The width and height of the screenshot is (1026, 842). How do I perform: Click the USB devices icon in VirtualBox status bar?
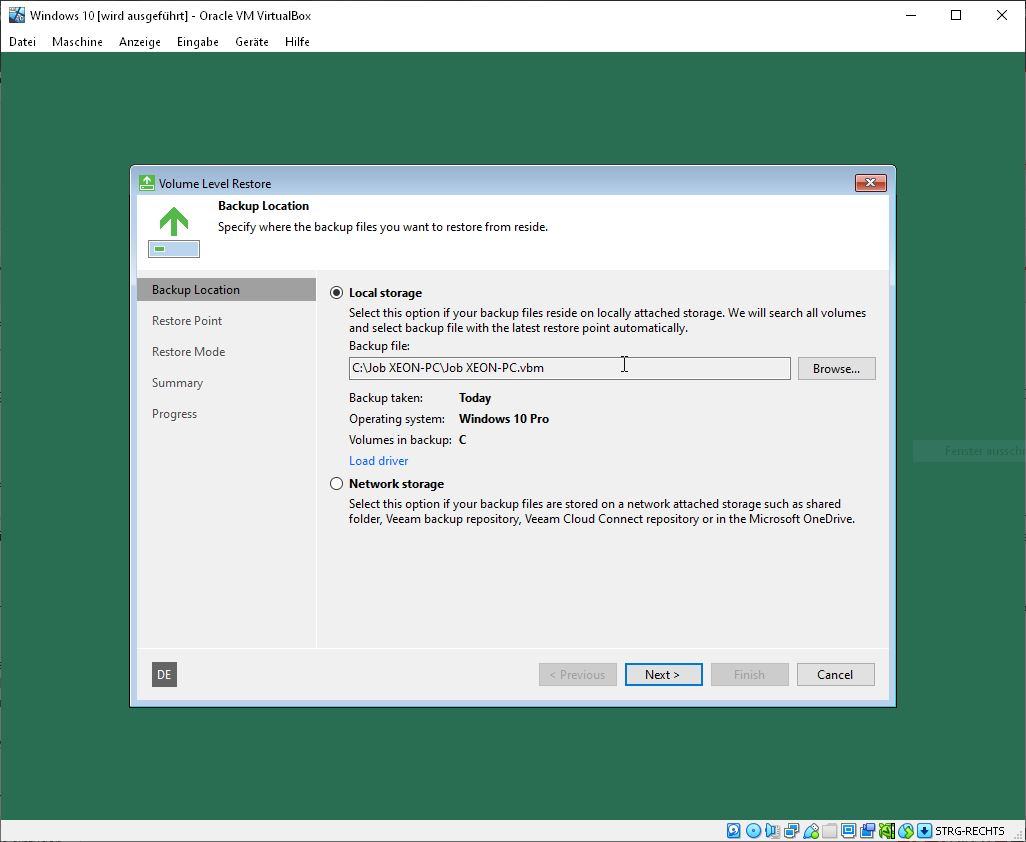pos(811,831)
